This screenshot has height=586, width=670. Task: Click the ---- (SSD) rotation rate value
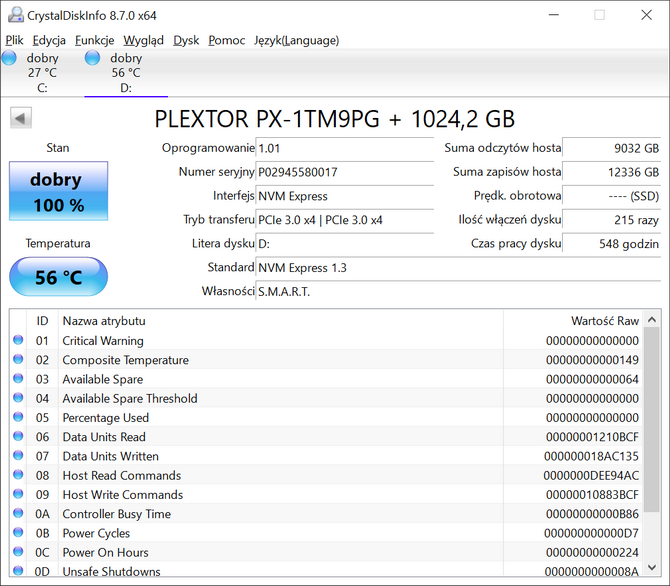tap(611, 196)
